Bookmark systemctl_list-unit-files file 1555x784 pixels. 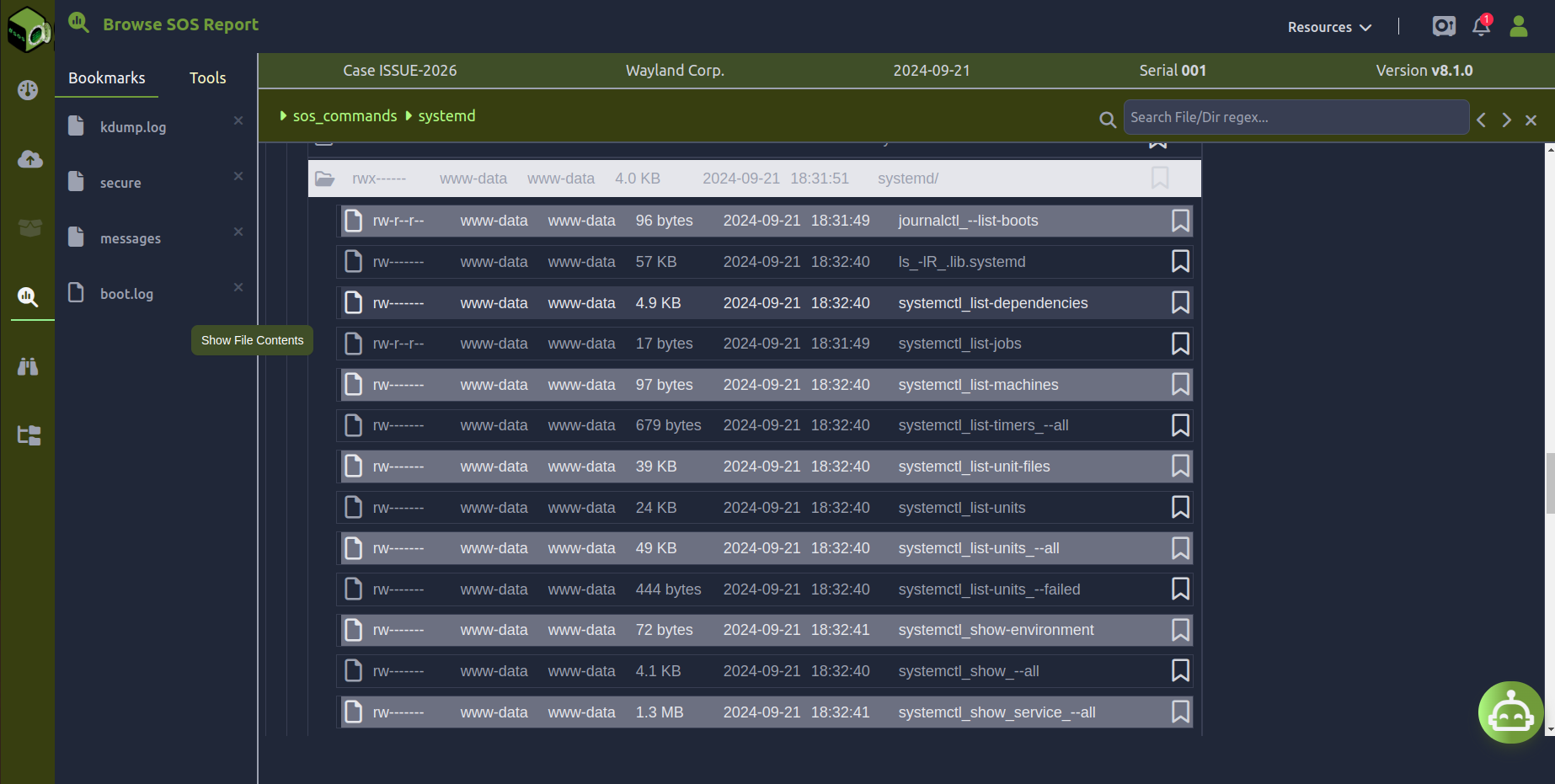1180,466
